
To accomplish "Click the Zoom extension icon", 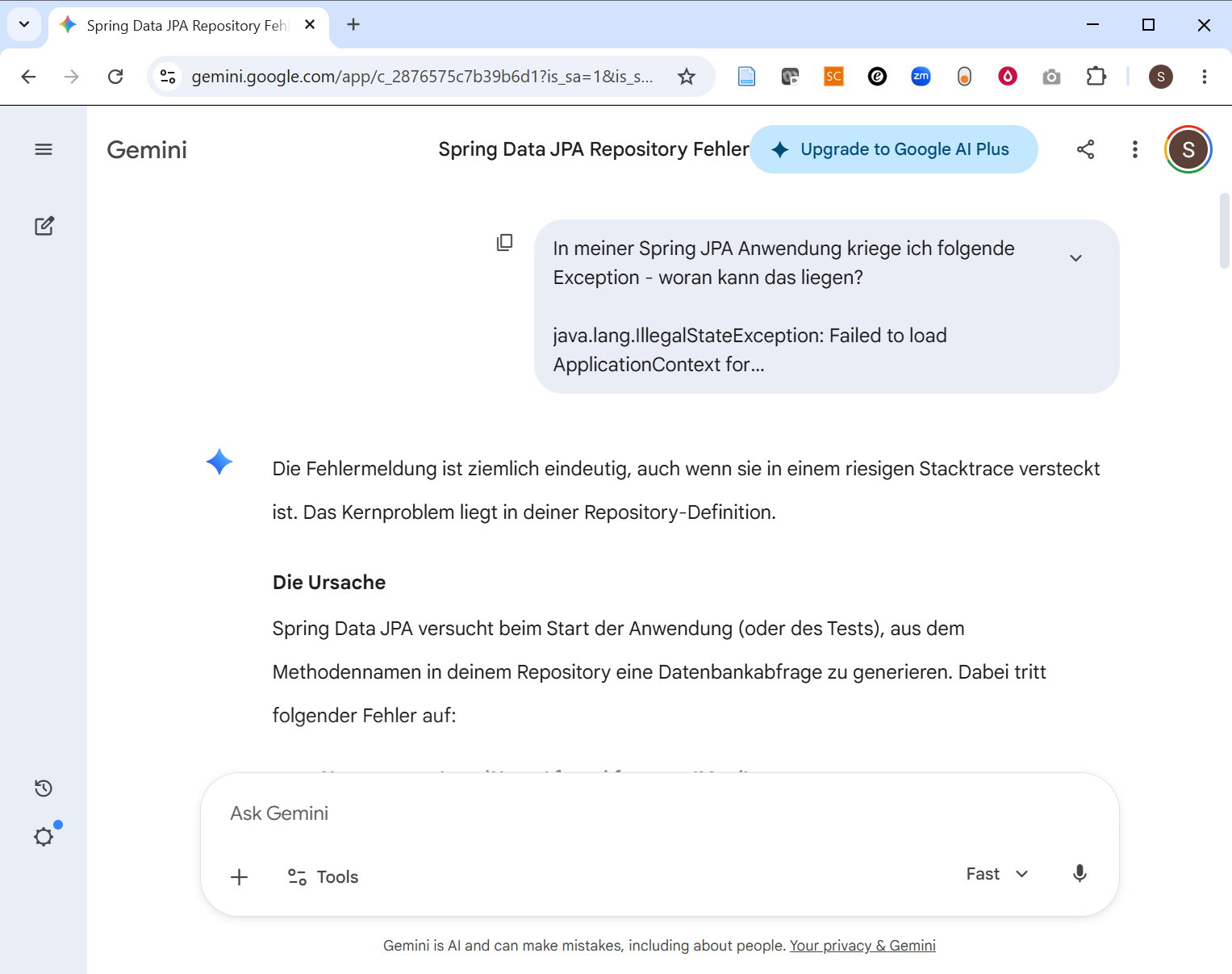I will tap(921, 77).
